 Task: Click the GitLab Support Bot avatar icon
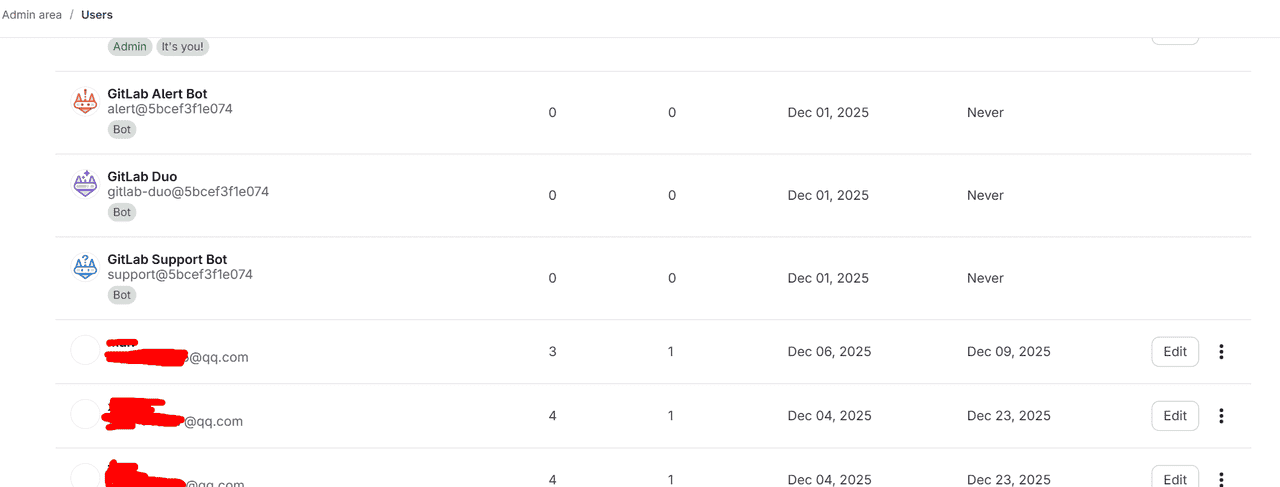pyautogui.click(x=85, y=267)
